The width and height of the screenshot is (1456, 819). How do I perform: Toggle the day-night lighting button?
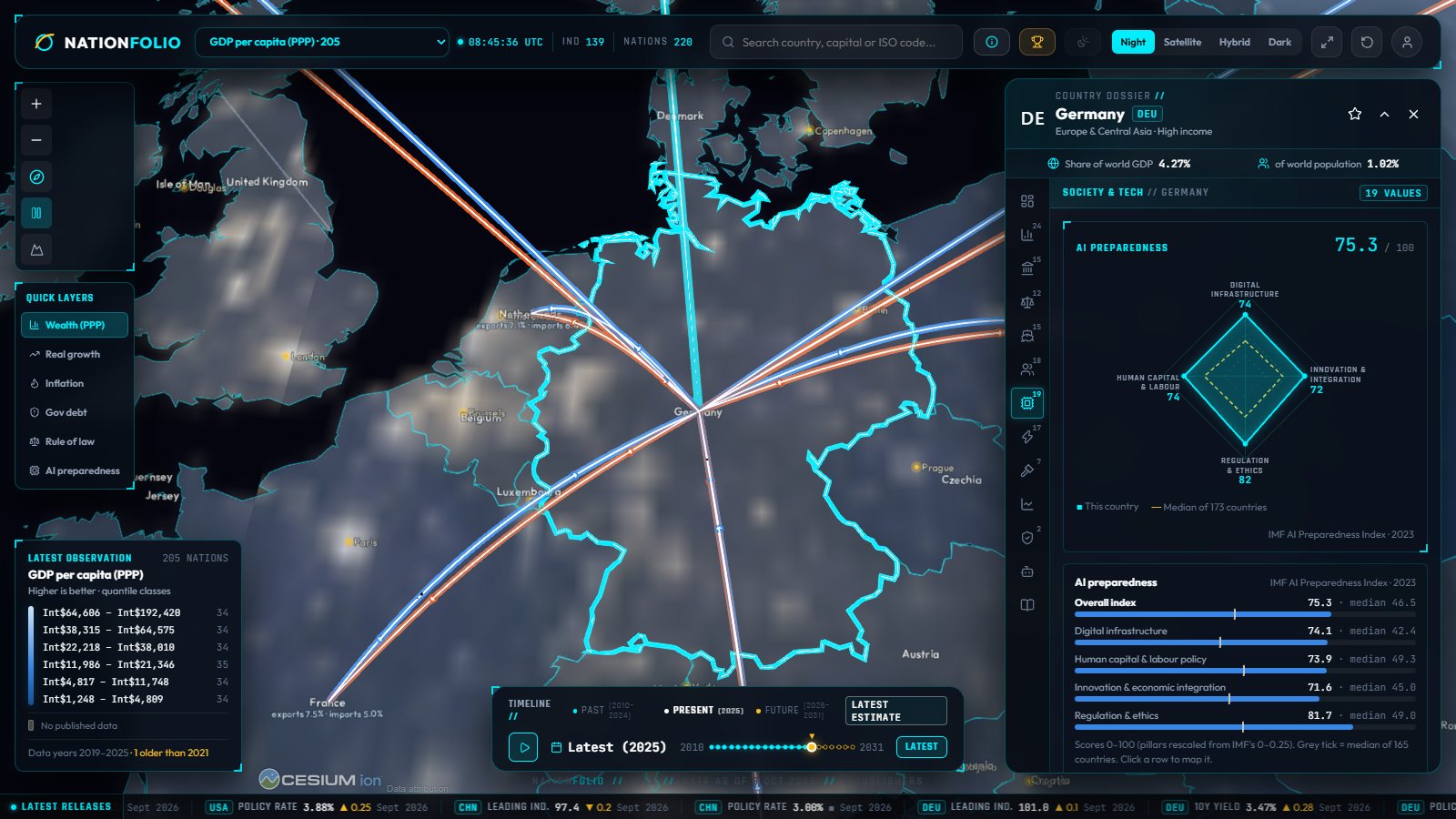1083,42
